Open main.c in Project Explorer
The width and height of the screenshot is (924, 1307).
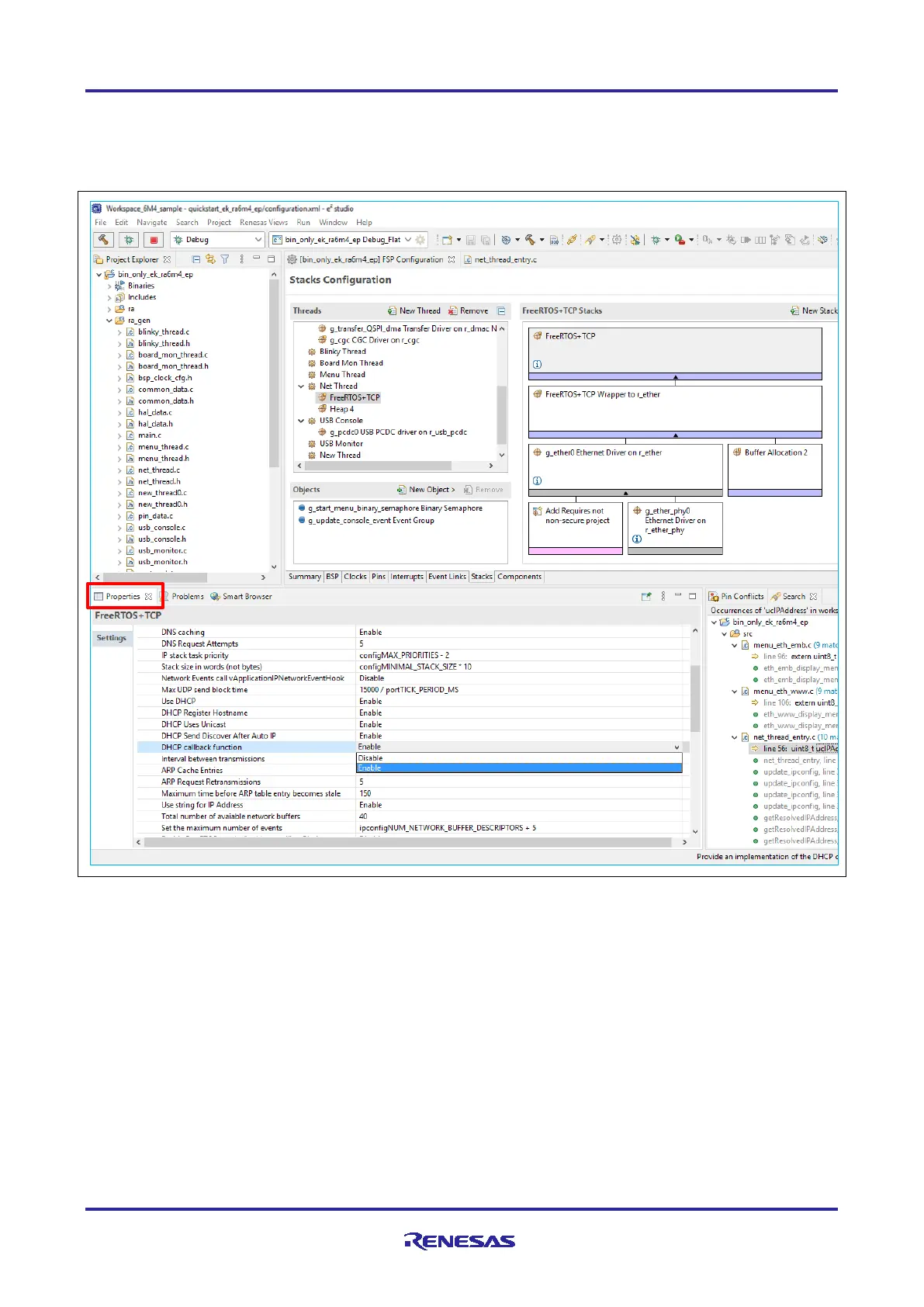(150, 435)
